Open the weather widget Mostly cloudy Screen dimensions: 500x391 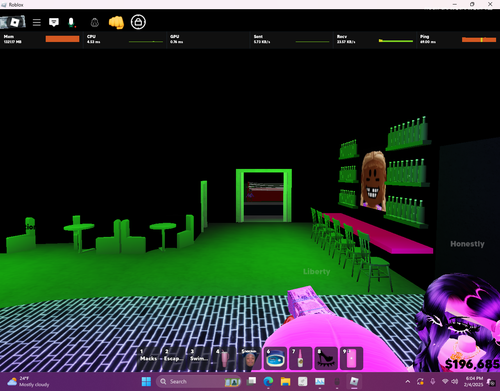click(x=28, y=382)
